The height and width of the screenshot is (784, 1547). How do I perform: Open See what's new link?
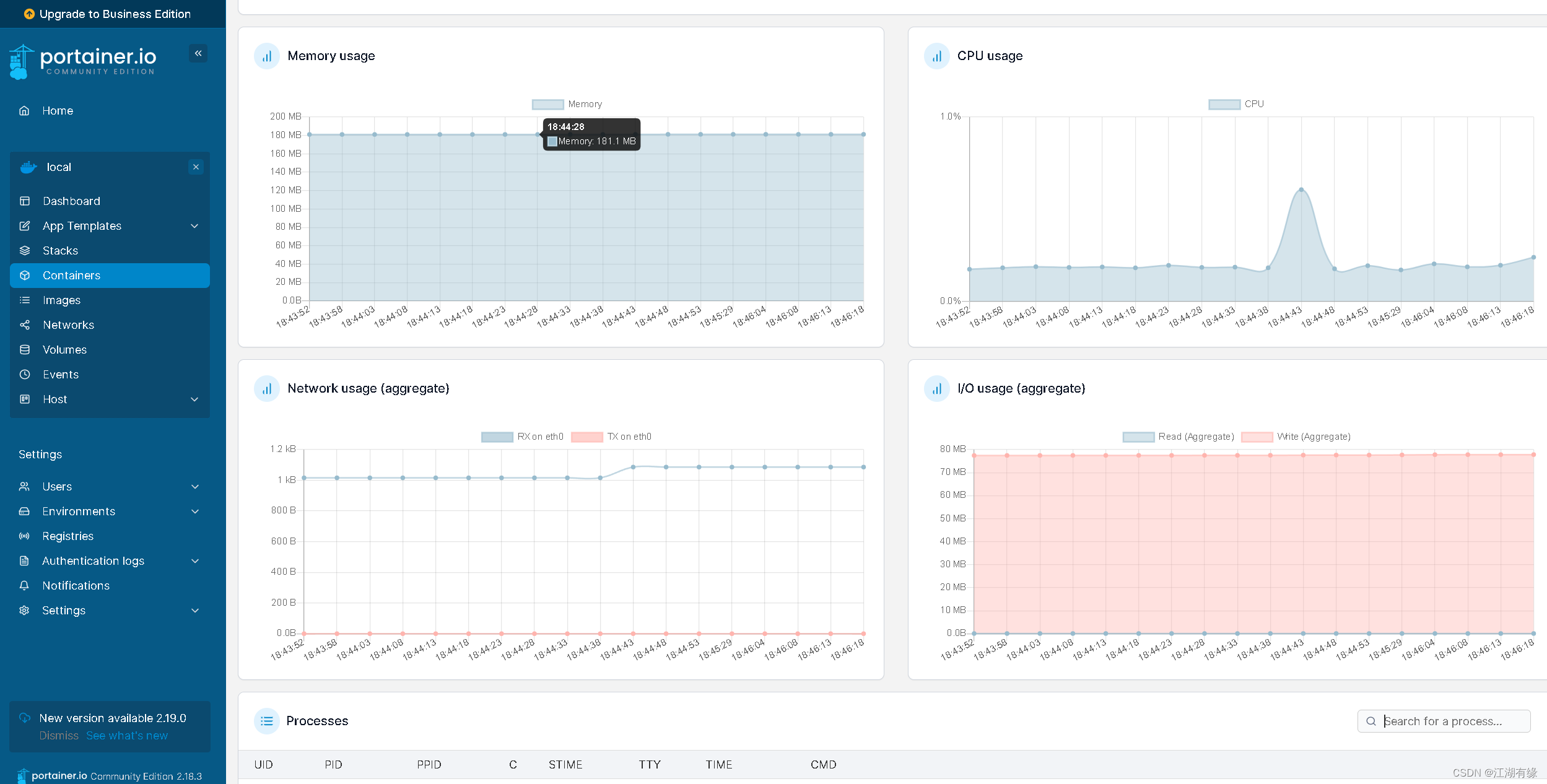point(127,736)
